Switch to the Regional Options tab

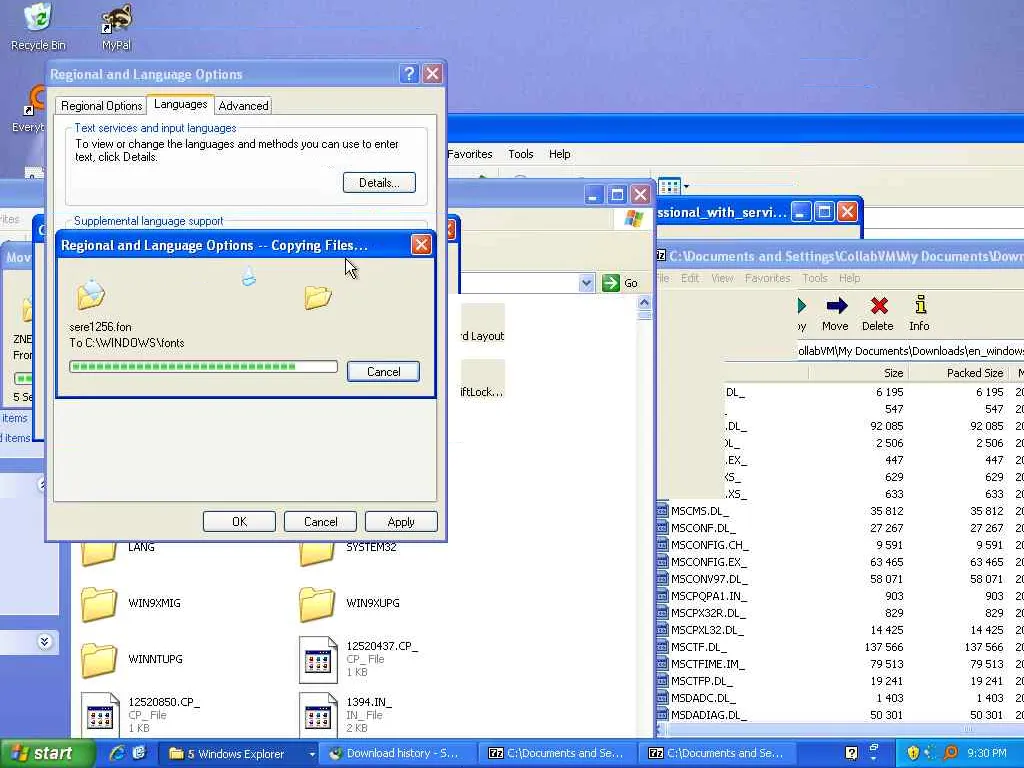[101, 106]
